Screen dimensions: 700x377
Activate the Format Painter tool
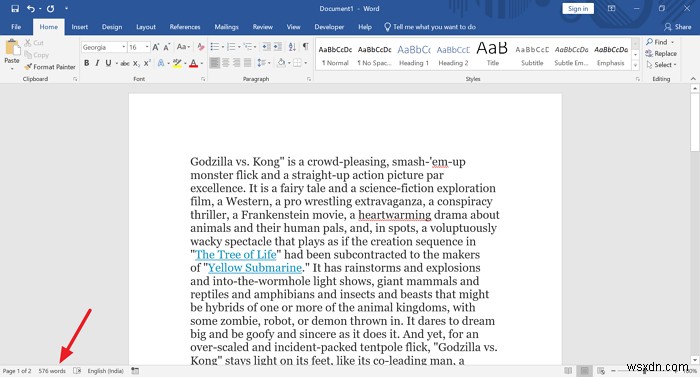[x=50, y=67]
